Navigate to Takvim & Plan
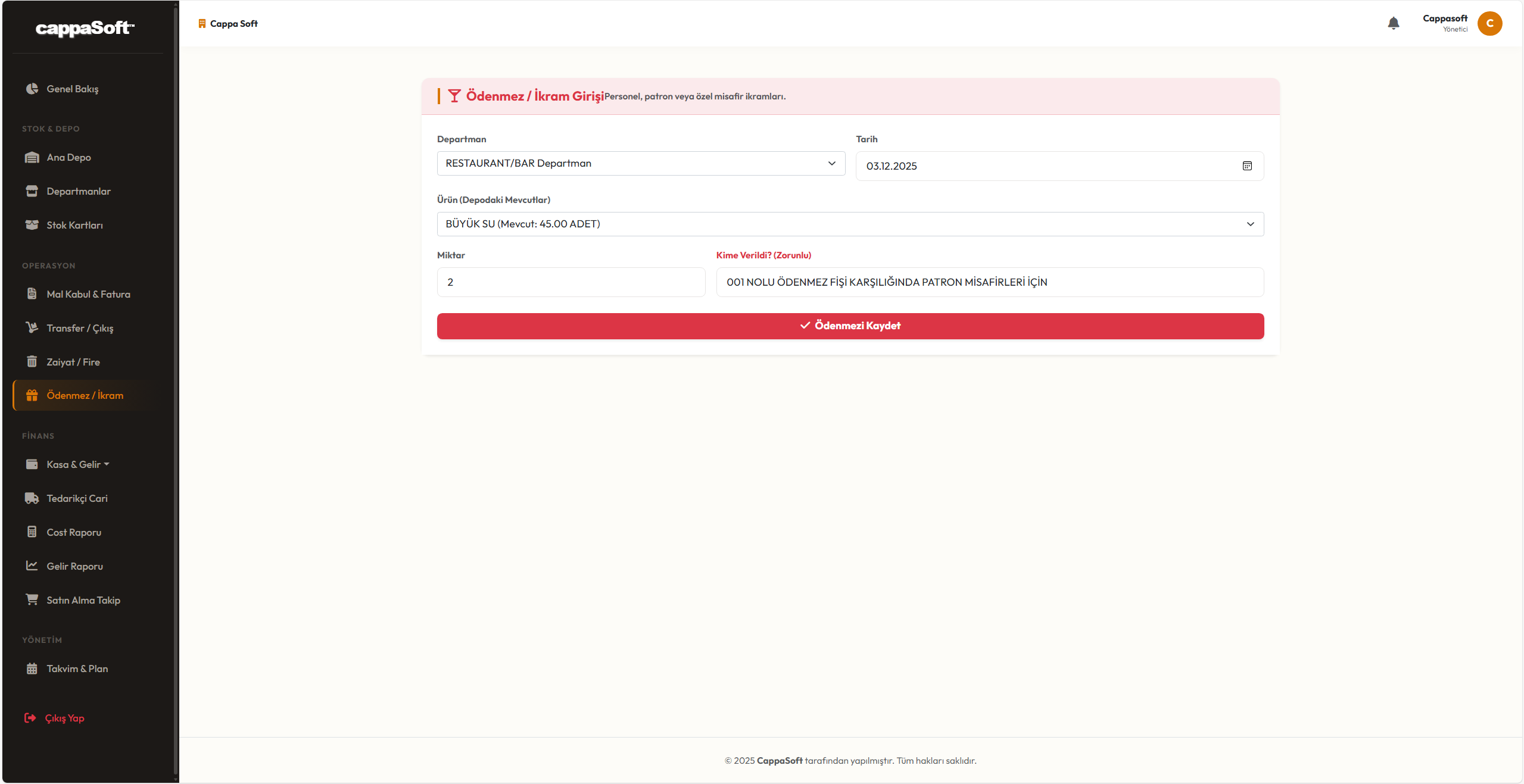The width and height of the screenshot is (1524, 784). click(x=77, y=669)
